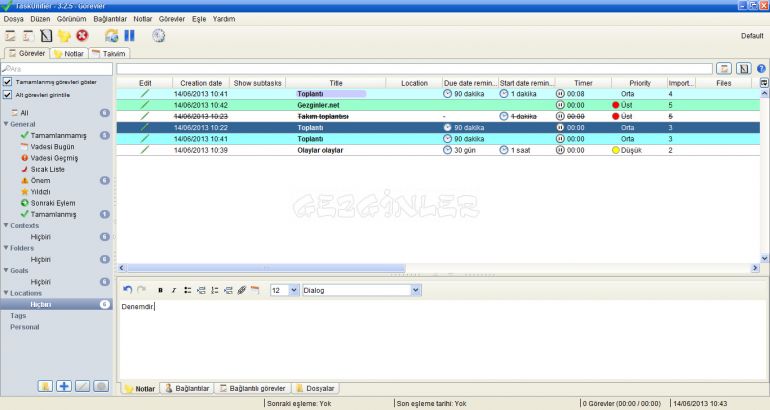
Task: Click the red delete task icon
Action: 83,35
